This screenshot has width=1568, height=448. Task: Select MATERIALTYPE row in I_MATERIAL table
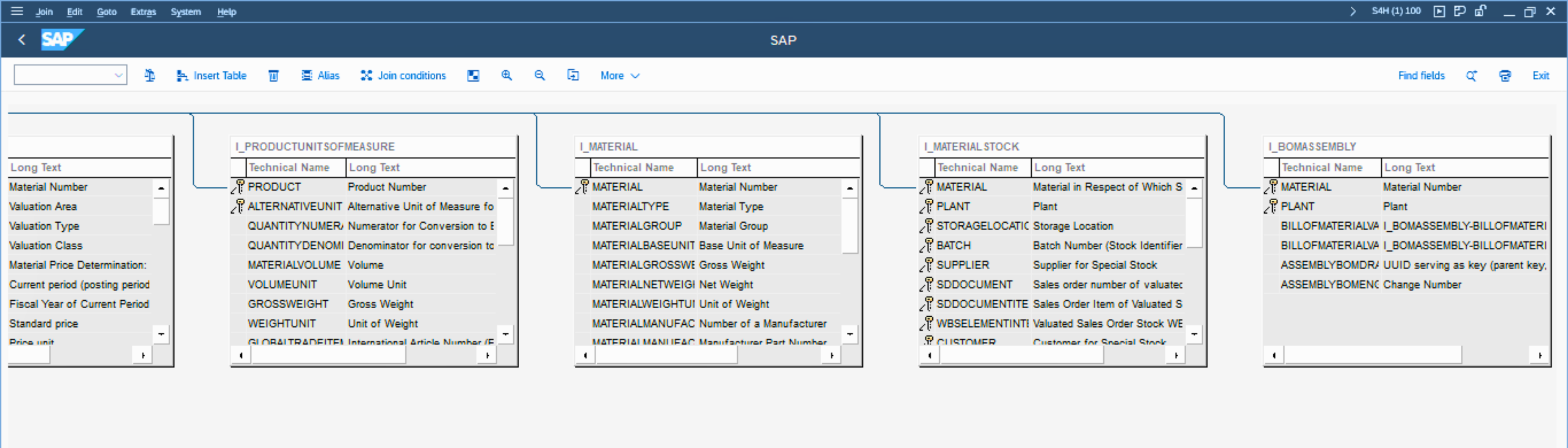pyautogui.click(x=630, y=207)
